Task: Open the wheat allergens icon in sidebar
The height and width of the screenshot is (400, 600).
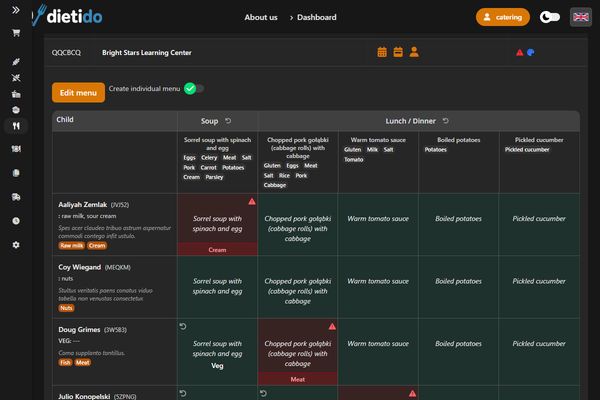Action: [x=16, y=62]
